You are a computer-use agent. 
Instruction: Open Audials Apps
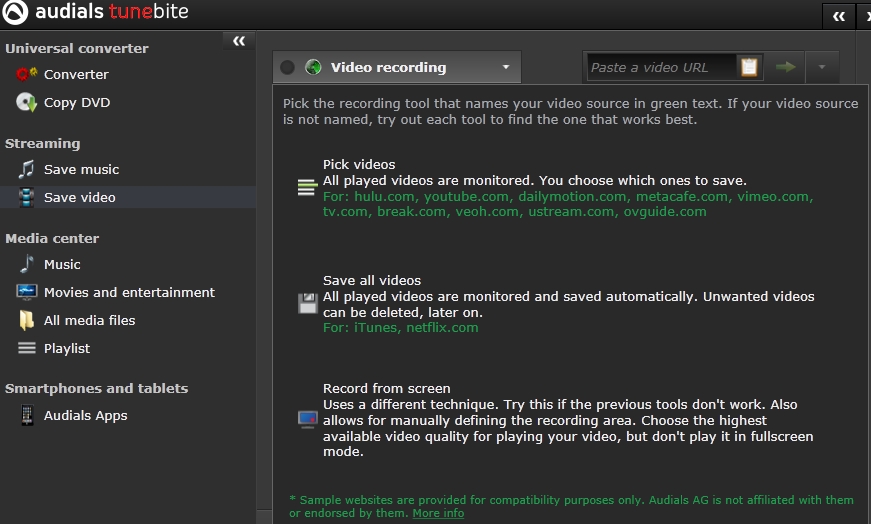[x=86, y=416]
